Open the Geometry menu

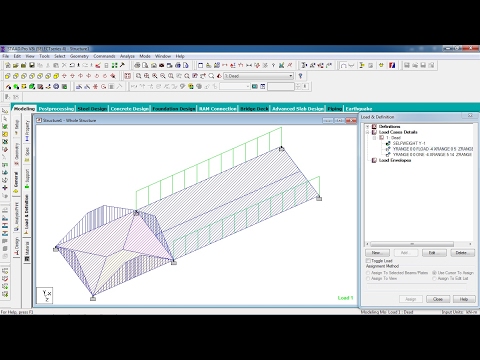coord(79,56)
